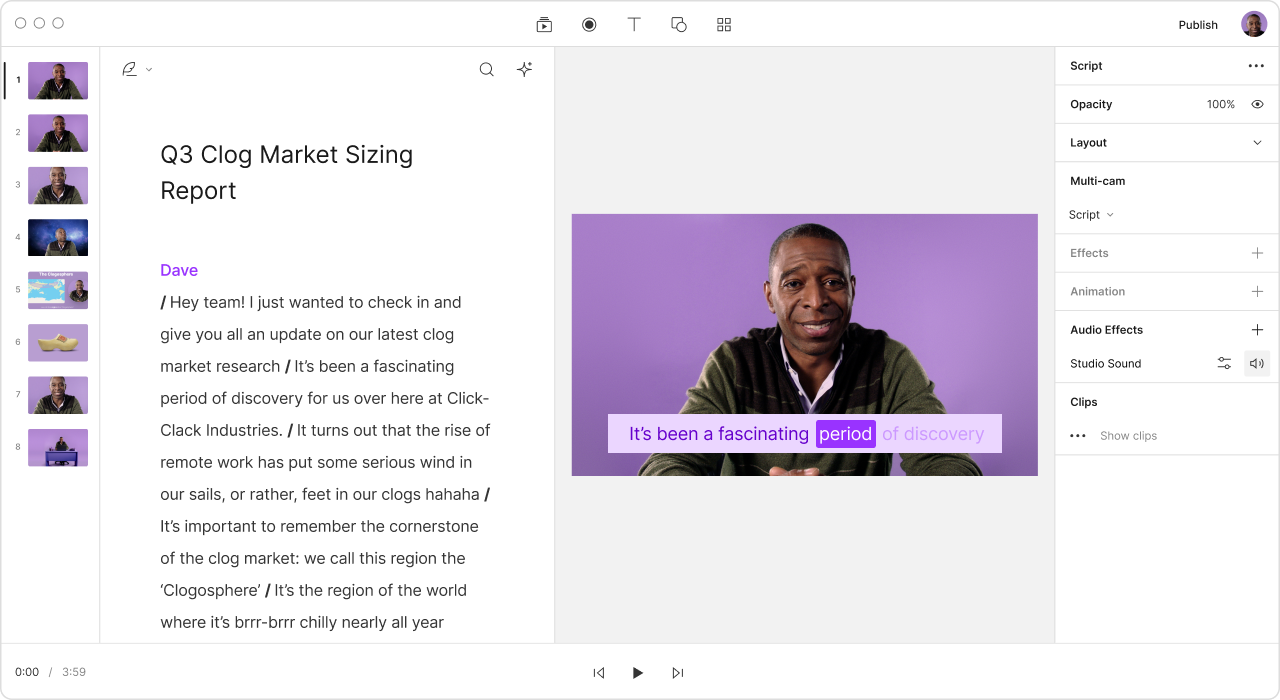Viewport: 1280px width, 700px height.
Task: Open Studio Sound settings sliders
Action: pos(1224,364)
